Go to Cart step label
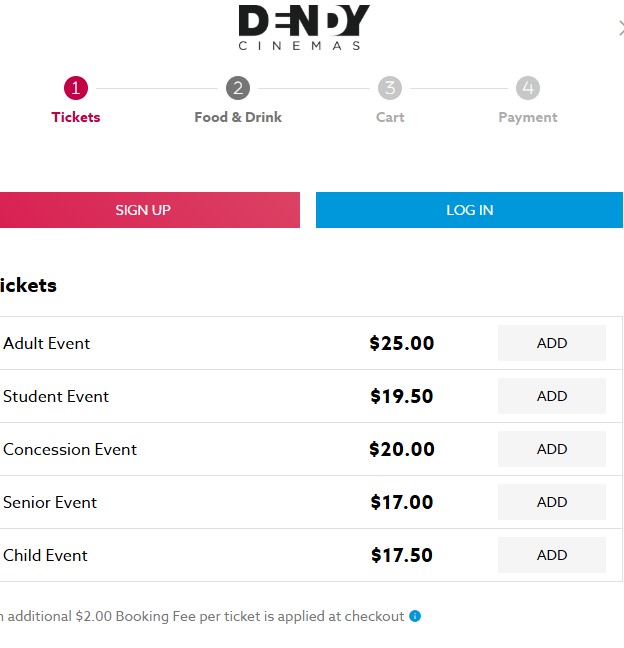 point(390,117)
